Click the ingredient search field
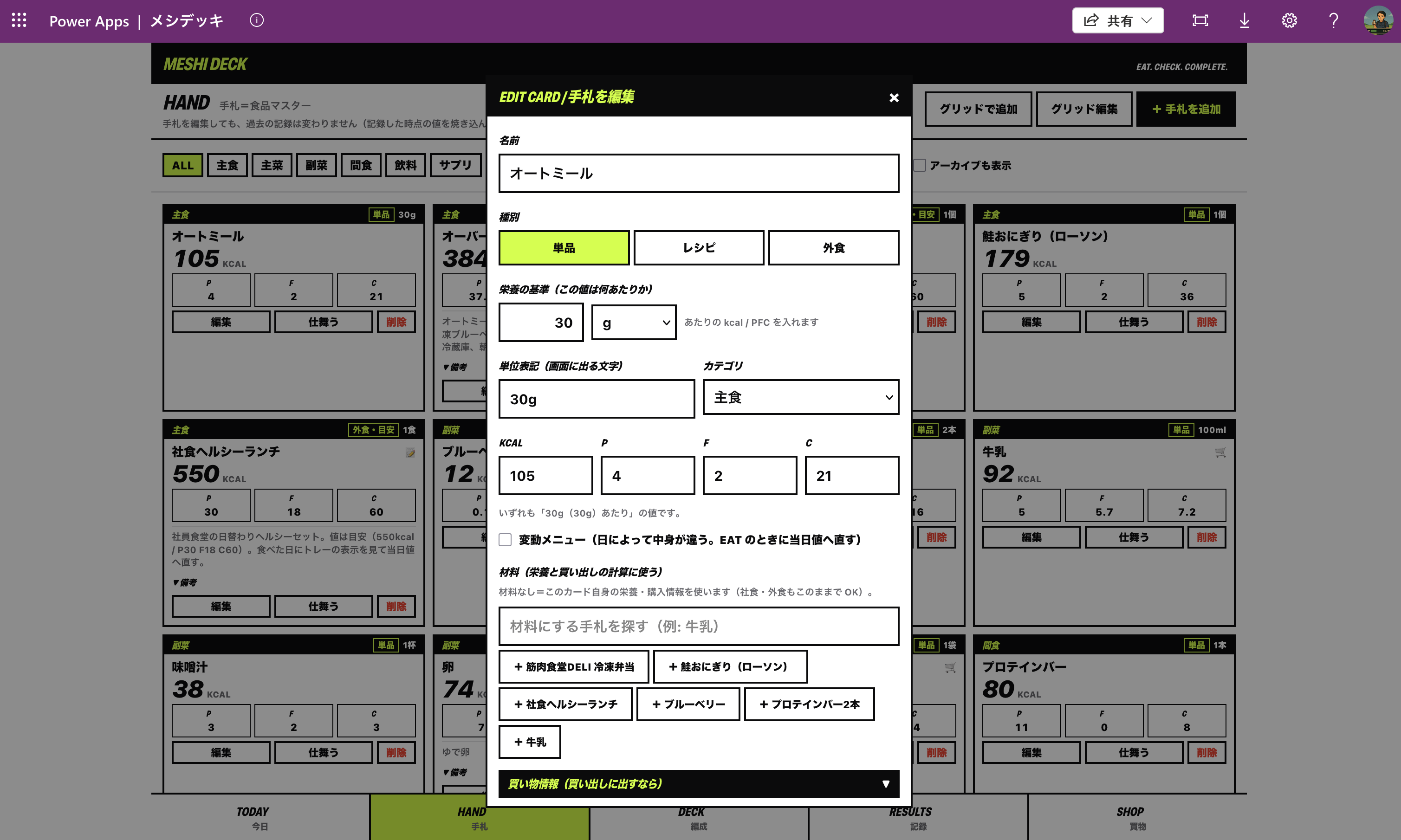Image resolution: width=1401 pixels, height=840 pixels. 699,626
